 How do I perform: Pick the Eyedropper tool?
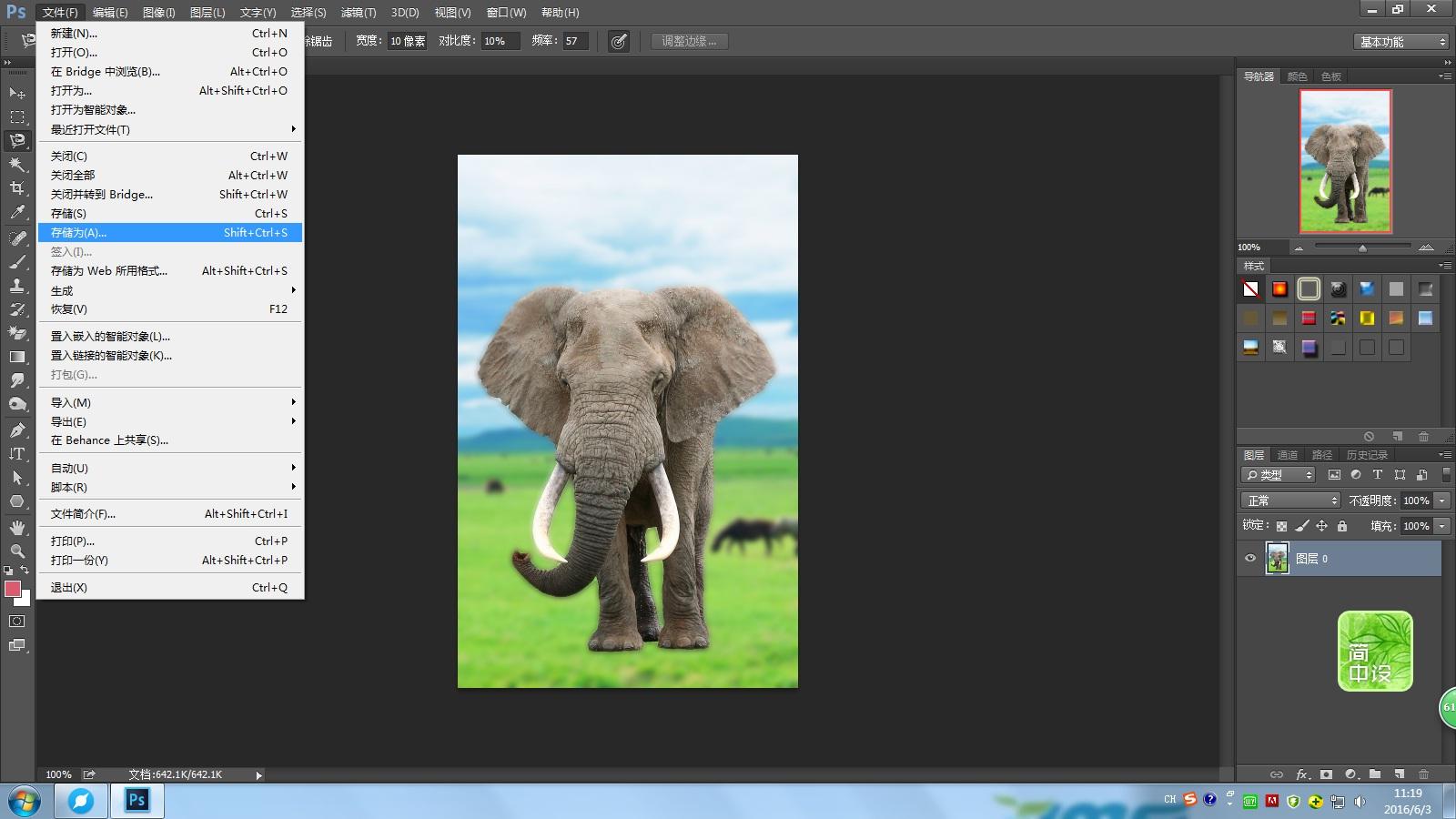17,213
